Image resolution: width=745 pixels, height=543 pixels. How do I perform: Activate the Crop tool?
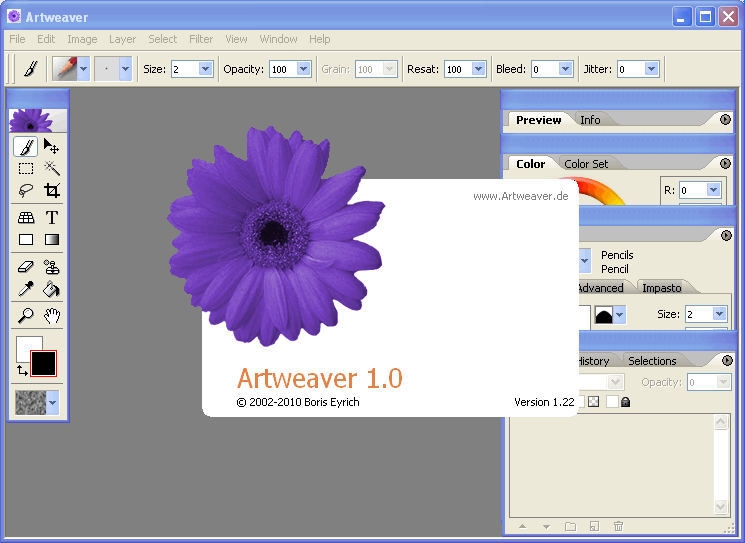[x=51, y=191]
